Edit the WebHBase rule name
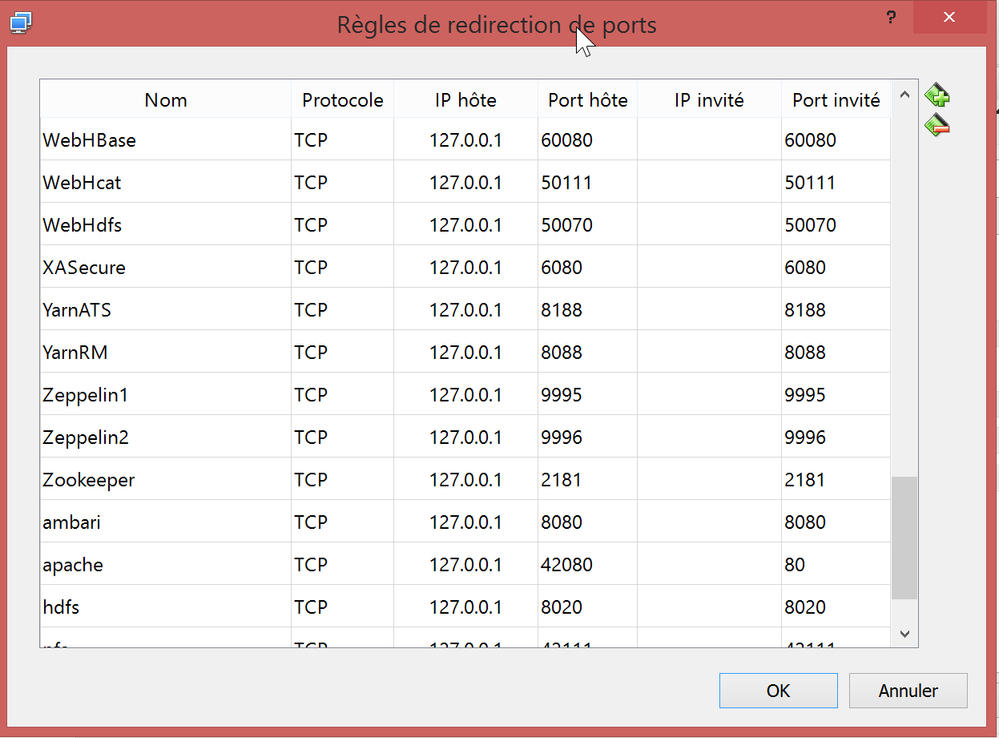Image resolution: width=999 pixels, height=738 pixels. pyautogui.click(x=165, y=140)
